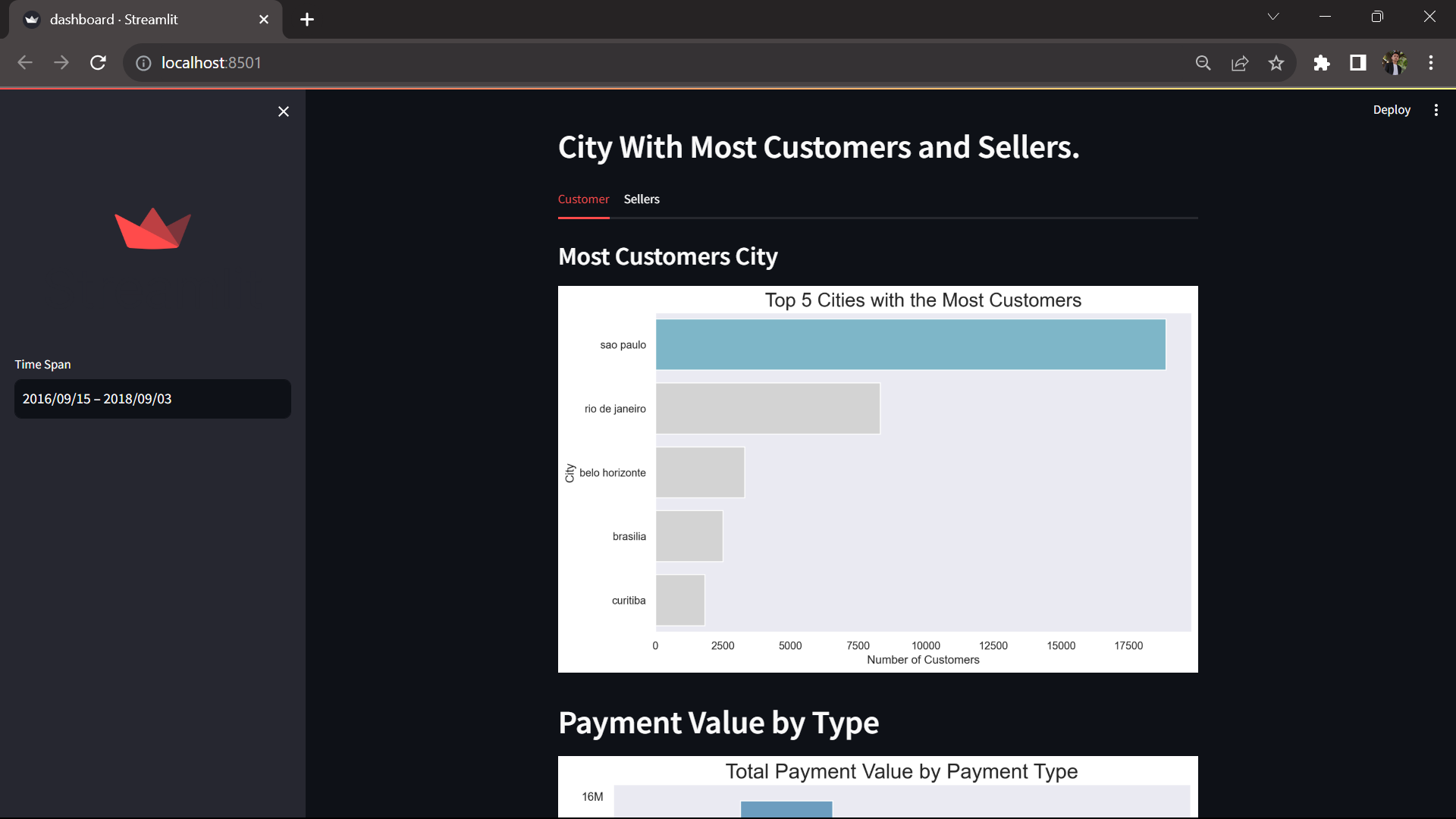Click the belo horizonte bar
The width and height of the screenshot is (1456, 819).
(x=700, y=472)
